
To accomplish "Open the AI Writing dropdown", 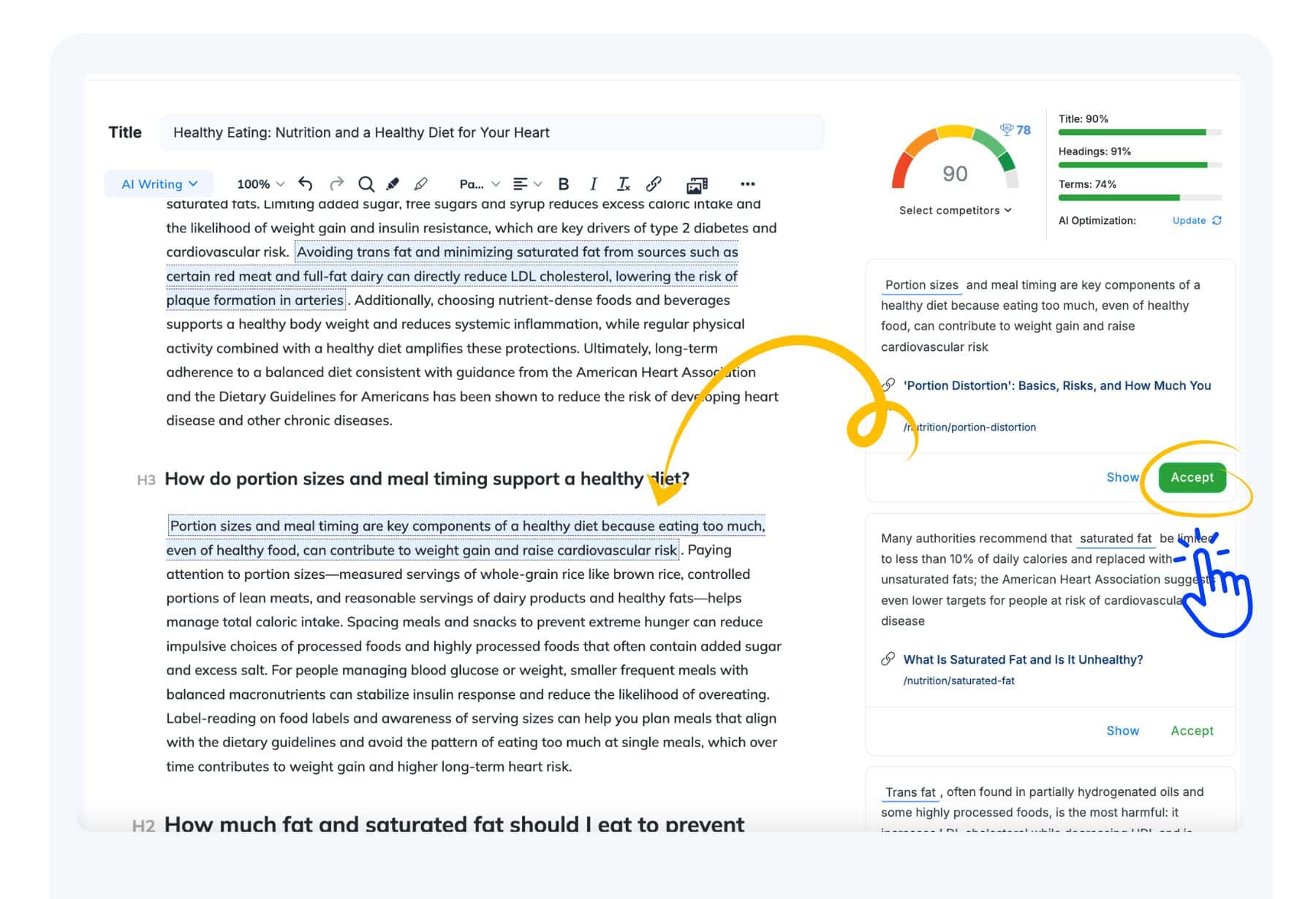I will pyautogui.click(x=159, y=183).
